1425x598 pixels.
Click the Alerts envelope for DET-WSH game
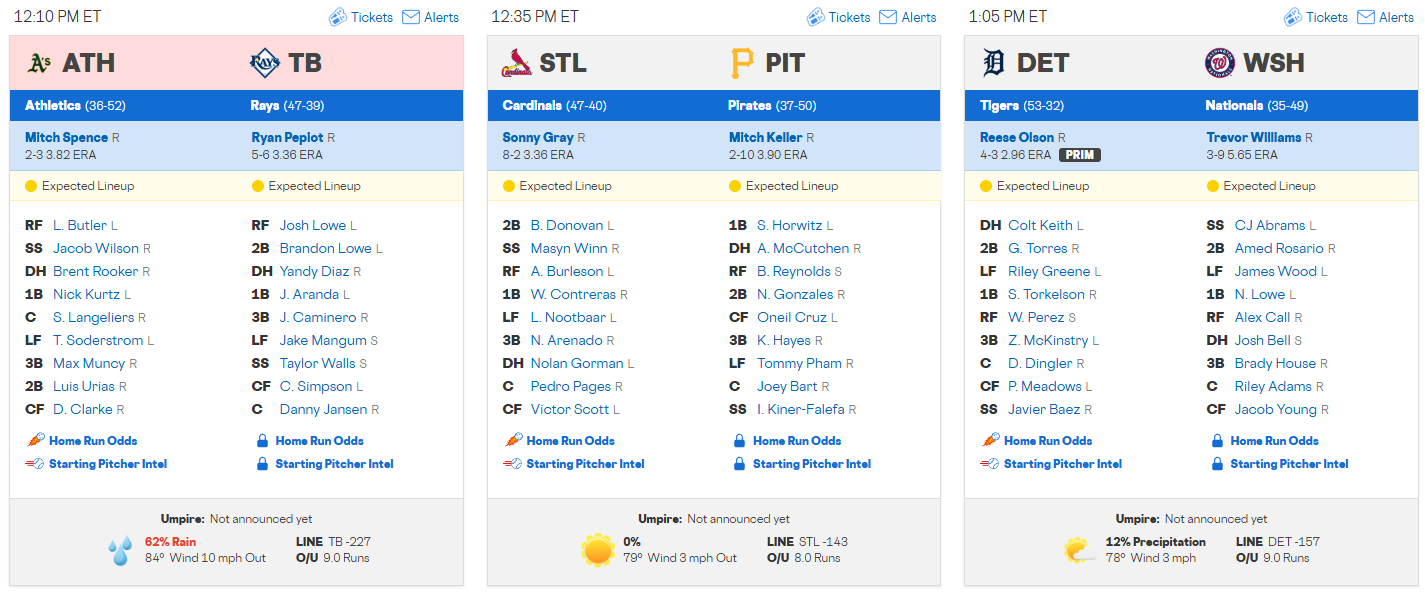(x=1365, y=17)
